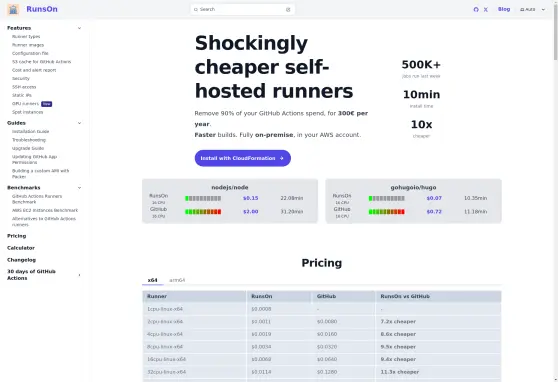Click the arrow icon on Install with CloudFormation

coord(281,158)
